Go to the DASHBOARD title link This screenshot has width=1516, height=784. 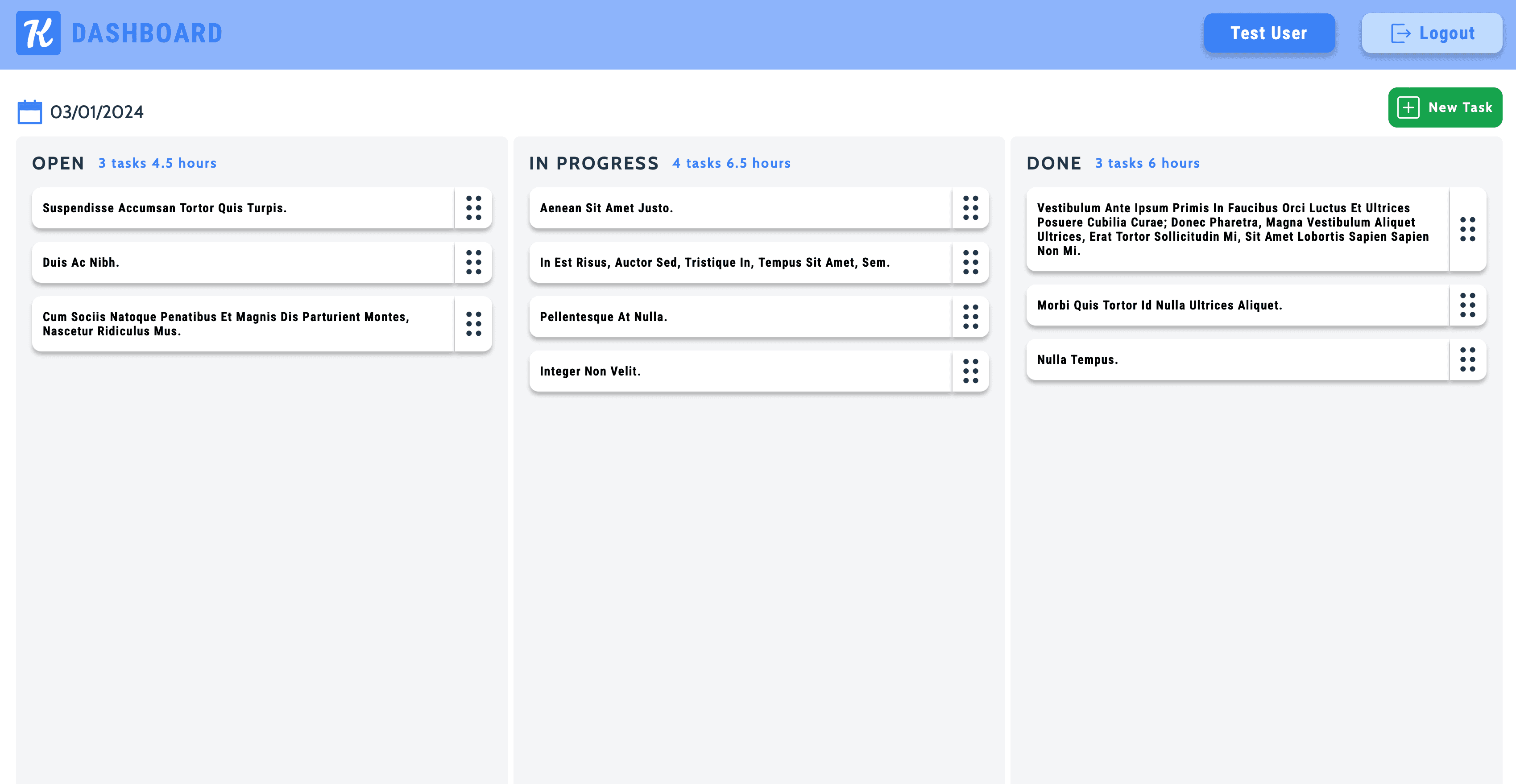click(146, 33)
